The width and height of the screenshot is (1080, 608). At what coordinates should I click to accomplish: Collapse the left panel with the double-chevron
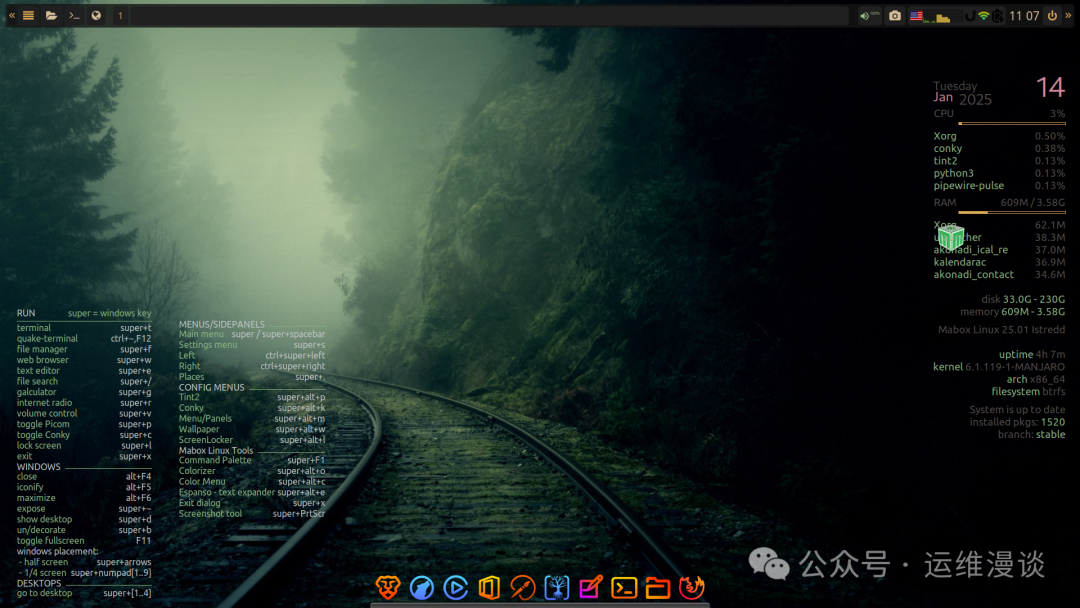click(x=12, y=15)
